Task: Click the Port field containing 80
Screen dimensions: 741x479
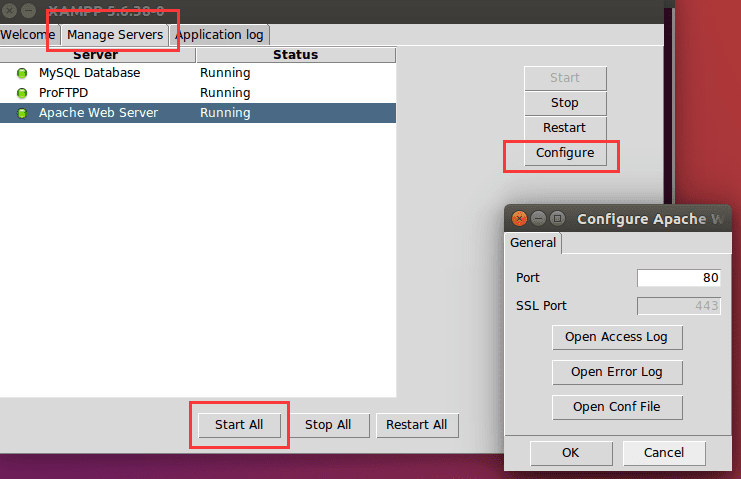Action: [x=679, y=278]
